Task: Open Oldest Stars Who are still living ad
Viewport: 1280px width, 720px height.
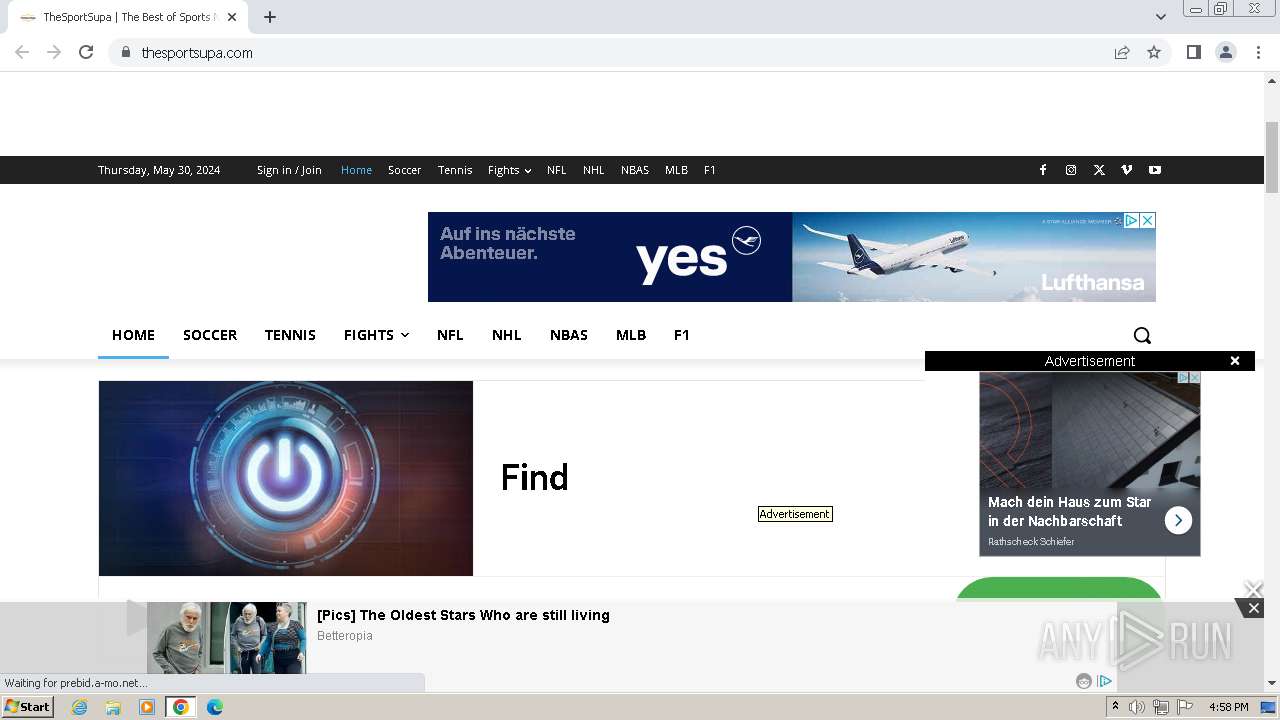Action: [463, 615]
